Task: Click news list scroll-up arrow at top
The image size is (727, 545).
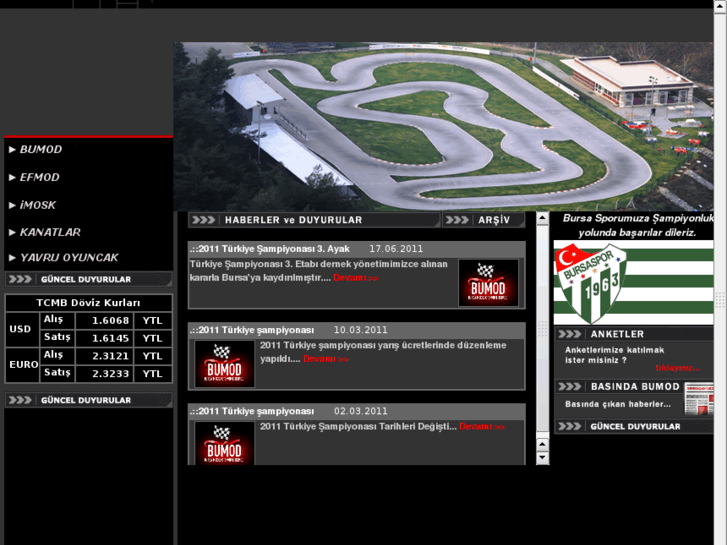Action: pyautogui.click(x=542, y=218)
